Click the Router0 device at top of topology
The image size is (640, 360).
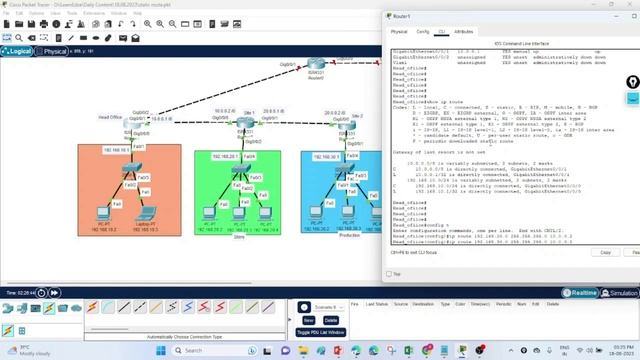316,64
